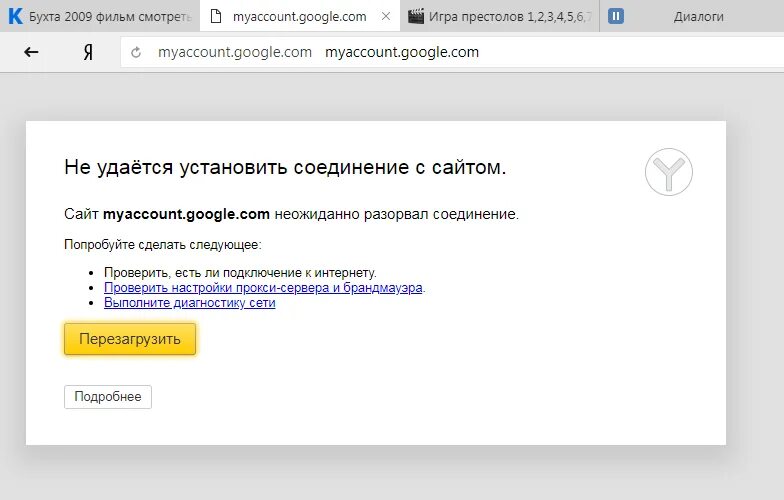This screenshot has width=784, height=500.
Task: Switch to the Бухта 2009 фильм tab
Action: point(100,16)
